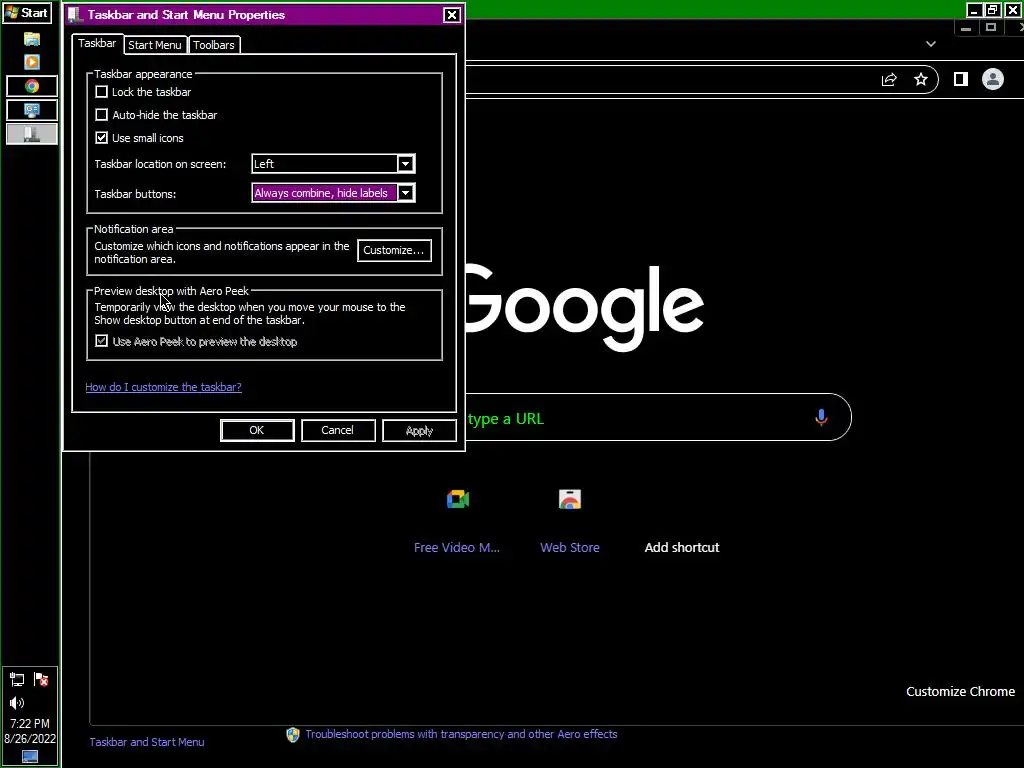Toggle Chrome side panel icon
Image resolution: width=1024 pixels, height=768 pixels.
[x=961, y=80]
